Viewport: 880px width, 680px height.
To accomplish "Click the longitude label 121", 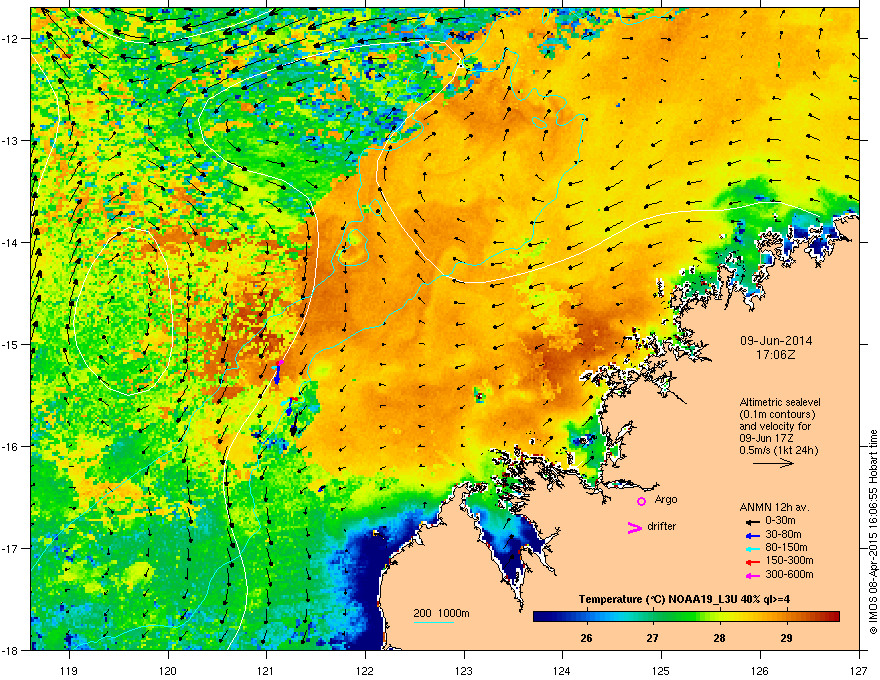I will 266,670.
